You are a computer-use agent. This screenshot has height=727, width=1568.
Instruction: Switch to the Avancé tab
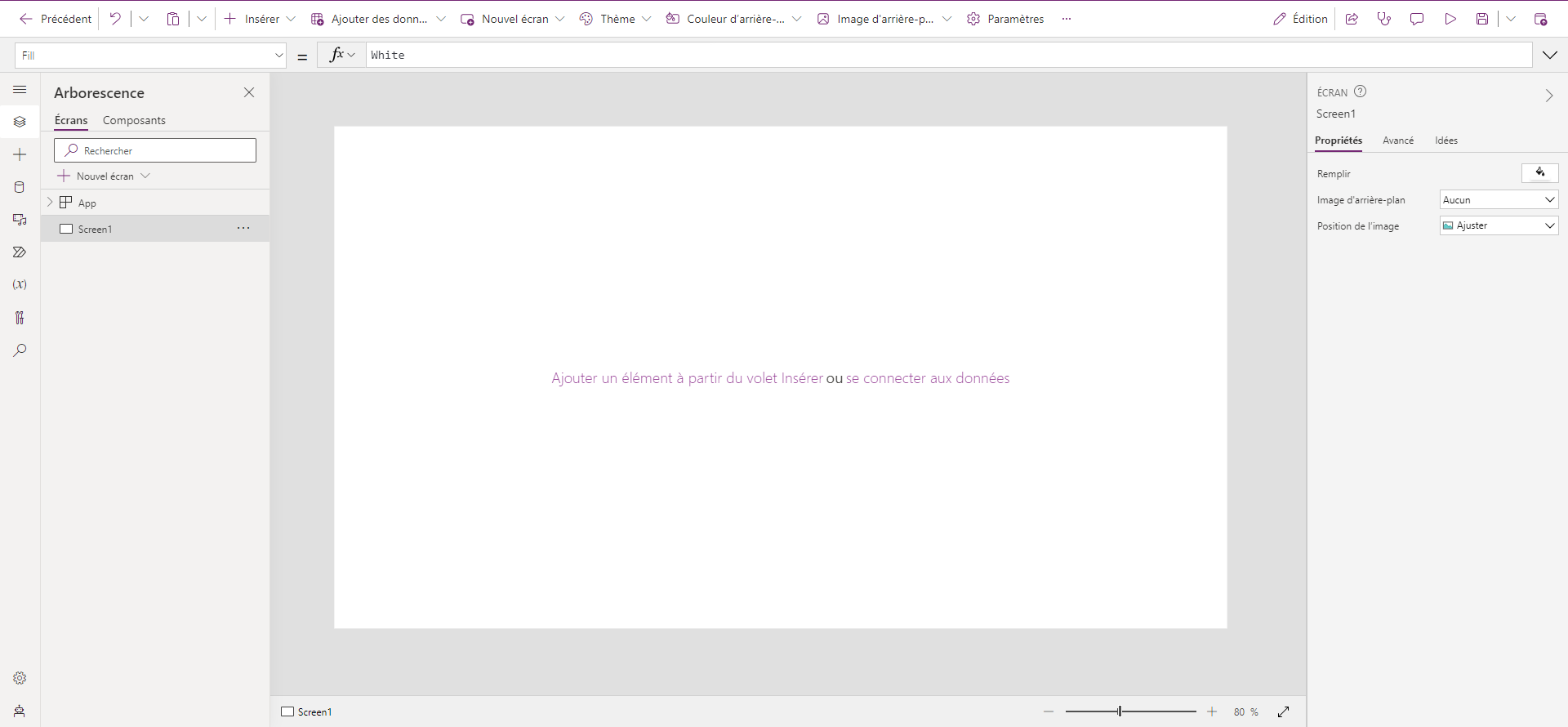pos(1398,140)
